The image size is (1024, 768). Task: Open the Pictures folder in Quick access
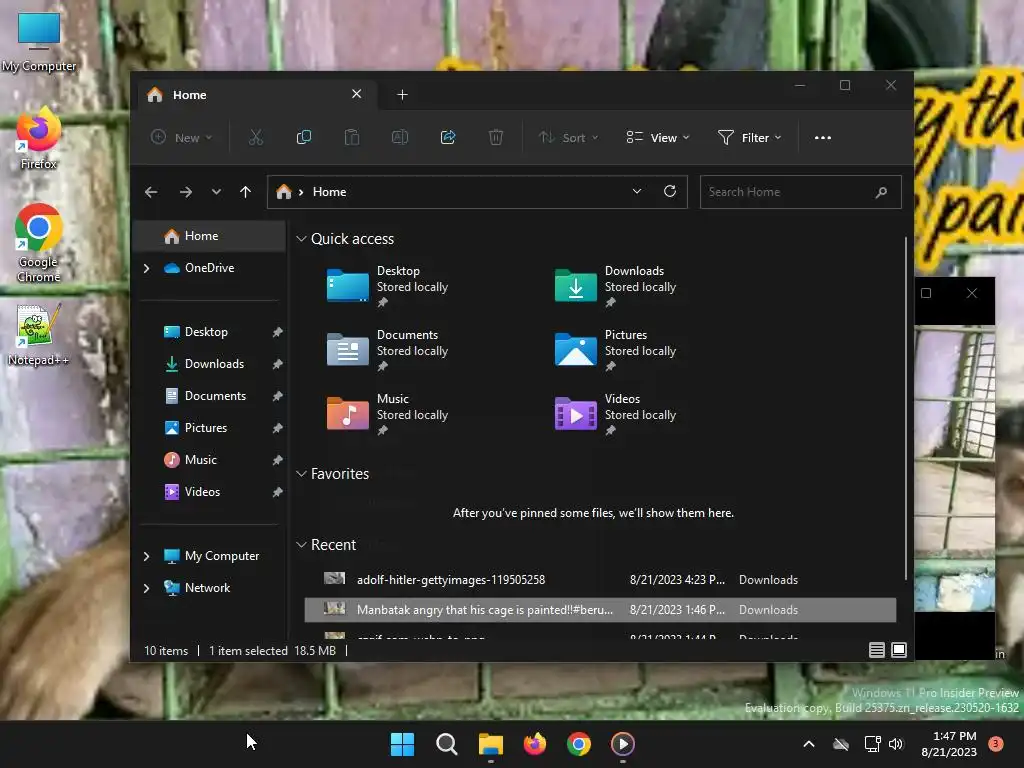[x=616, y=350]
